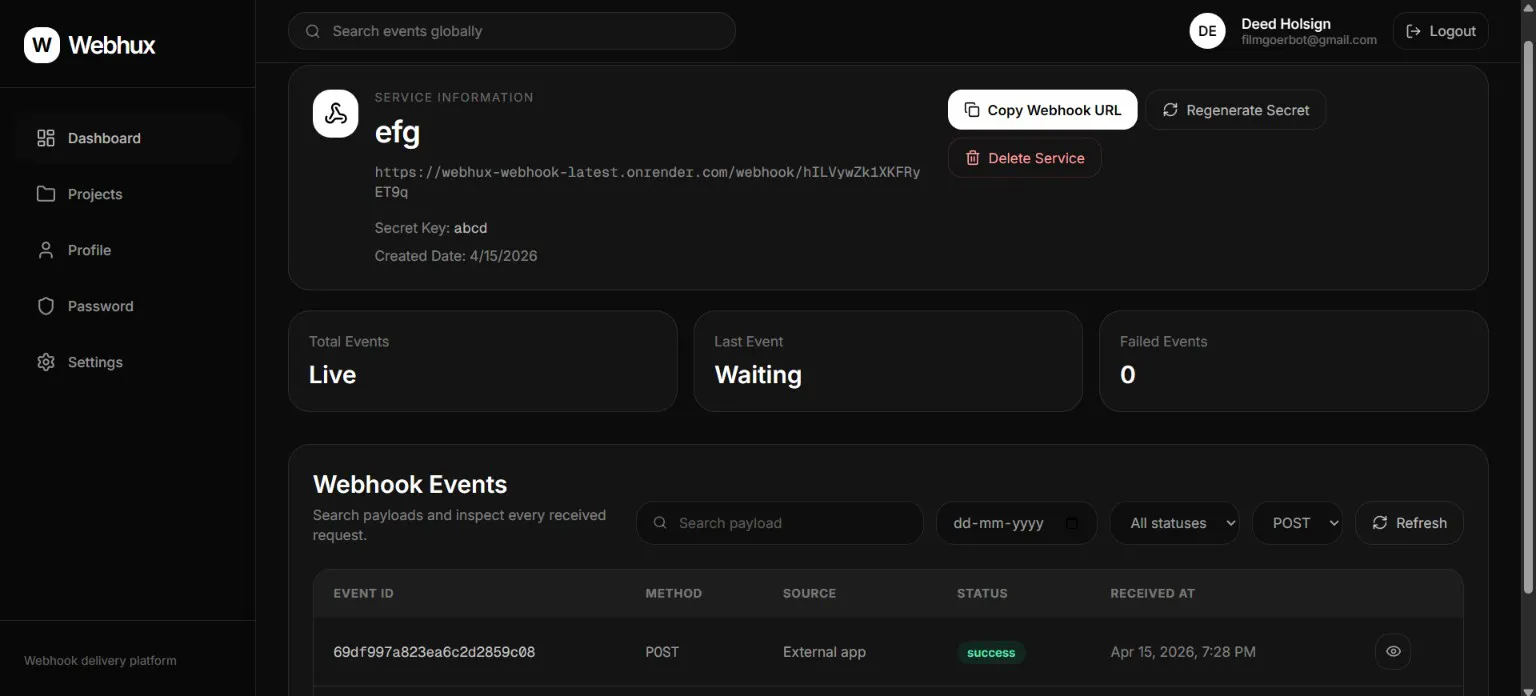Click the STATUS column header
Viewport: 1536px width, 696px height.
coord(982,593)
